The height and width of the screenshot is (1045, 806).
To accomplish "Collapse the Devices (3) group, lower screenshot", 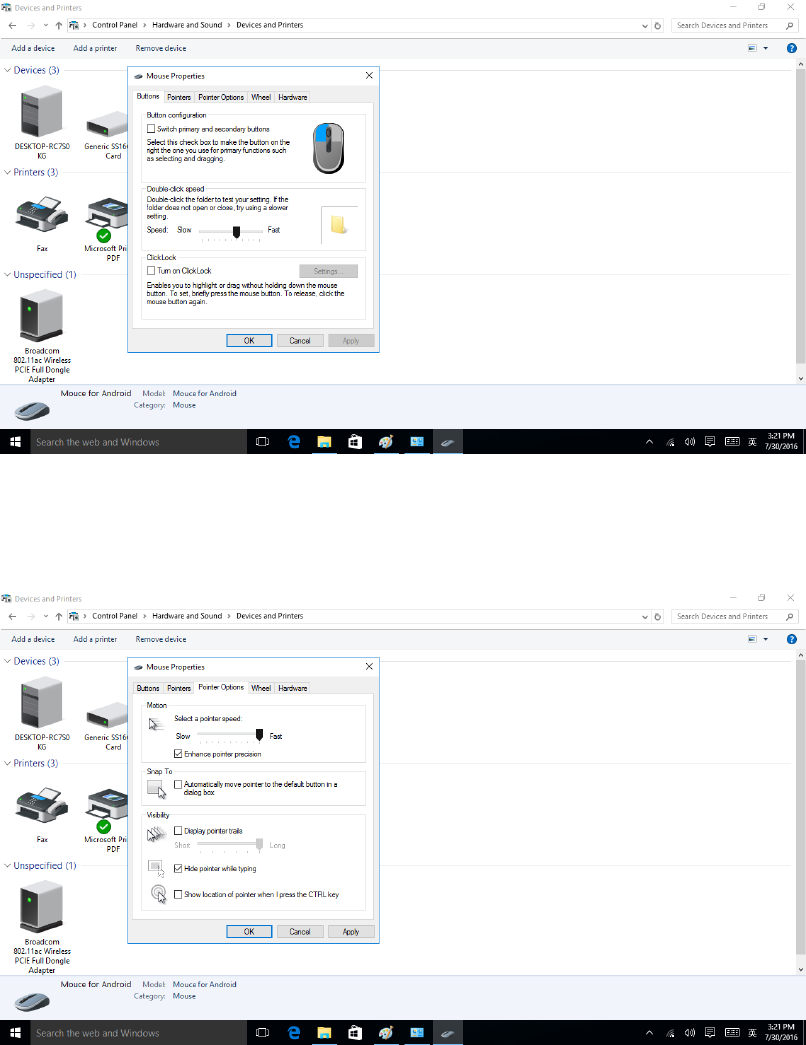I will [x=7, y=661].
